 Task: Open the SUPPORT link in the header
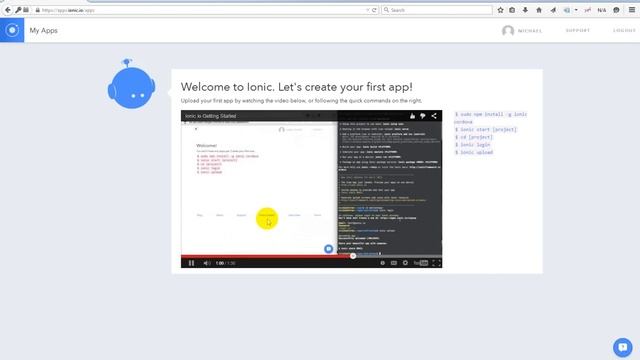[x=578, y=31]
